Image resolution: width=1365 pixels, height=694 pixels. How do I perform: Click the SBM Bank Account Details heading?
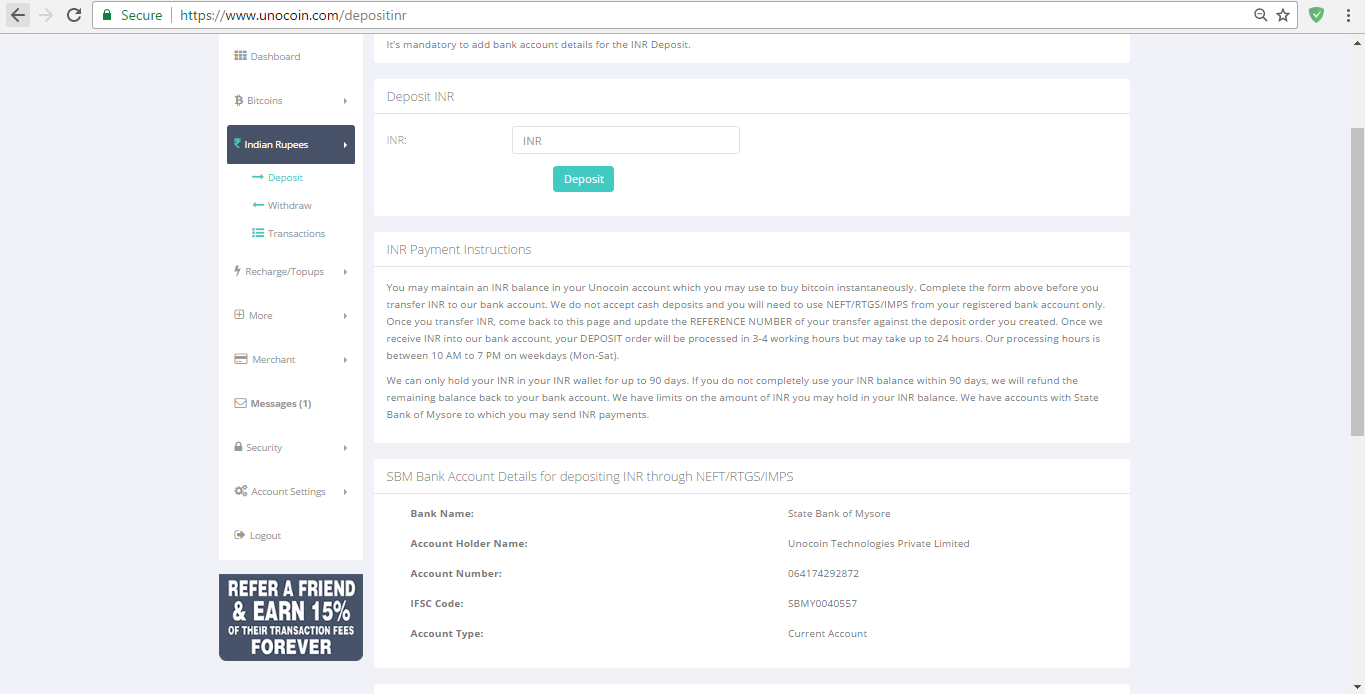coord(590,476)
